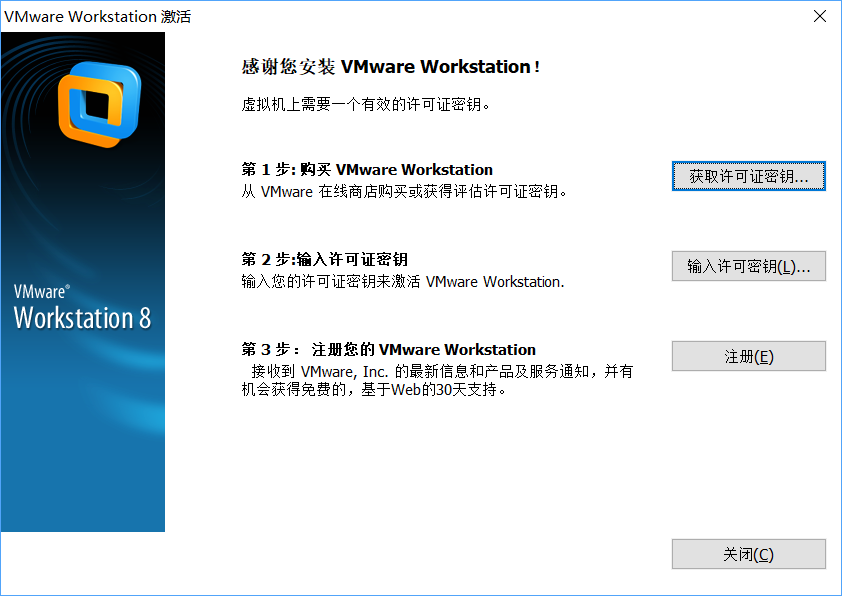Click the line 从 VMware 在线商店购买或获得评估许可证密钥。
The width and height of the screenshot is (842, 596).
404,192
